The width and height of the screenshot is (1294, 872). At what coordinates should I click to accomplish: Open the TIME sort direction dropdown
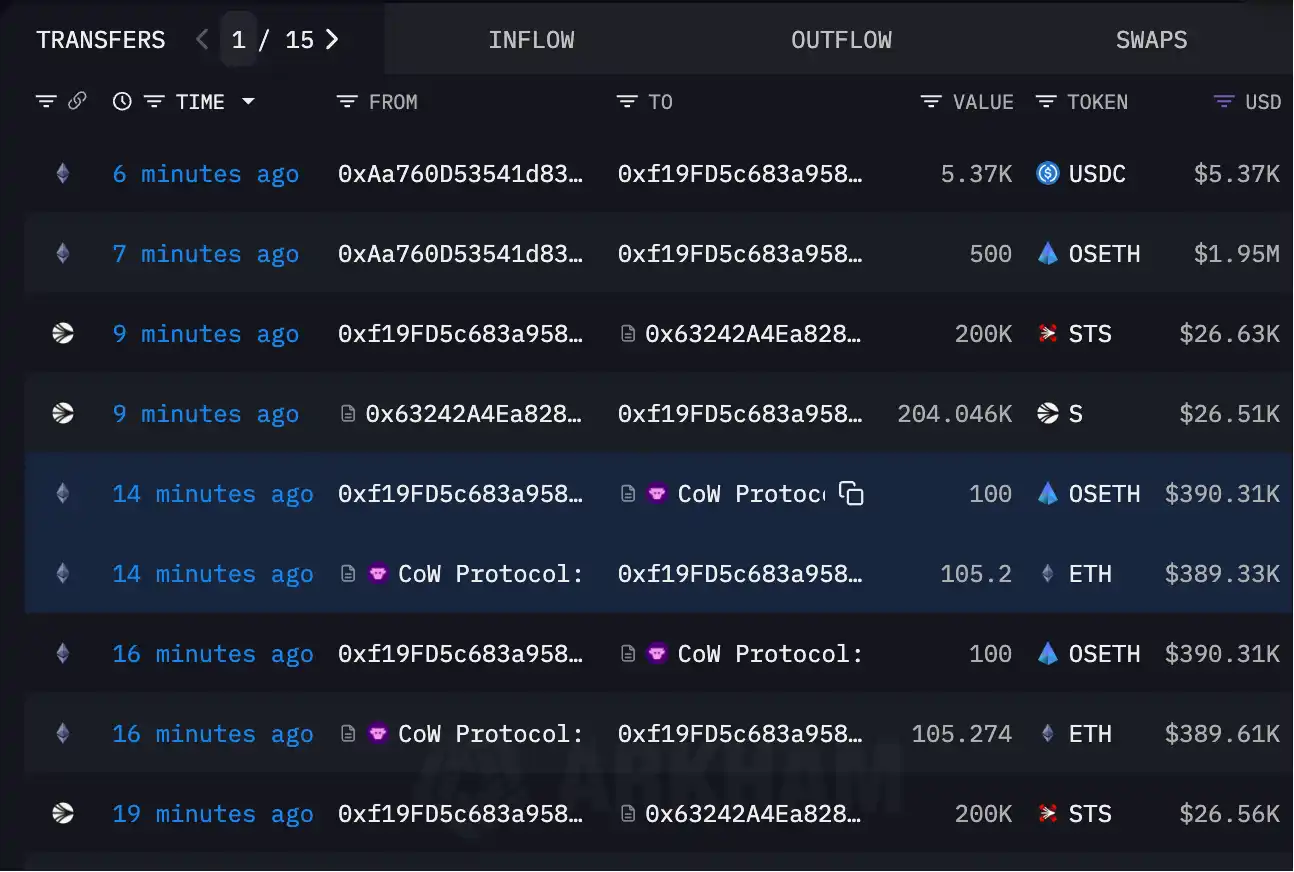(x=250, y=101)
